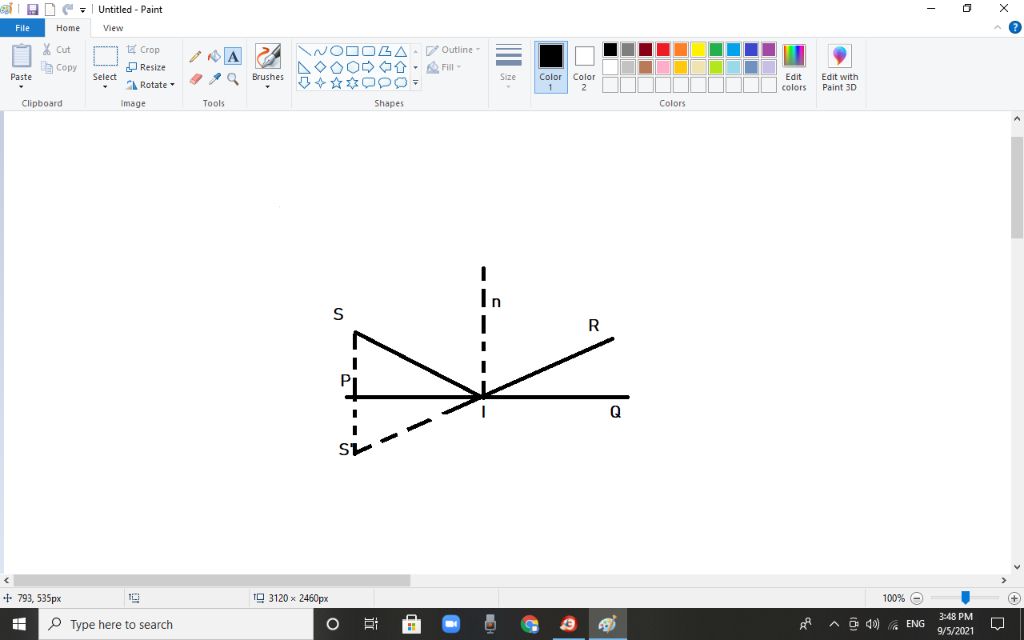Select the Text tool
The width and height of the screenshot is (1024, 640).
pyautogui.click(x=233, y=57)
